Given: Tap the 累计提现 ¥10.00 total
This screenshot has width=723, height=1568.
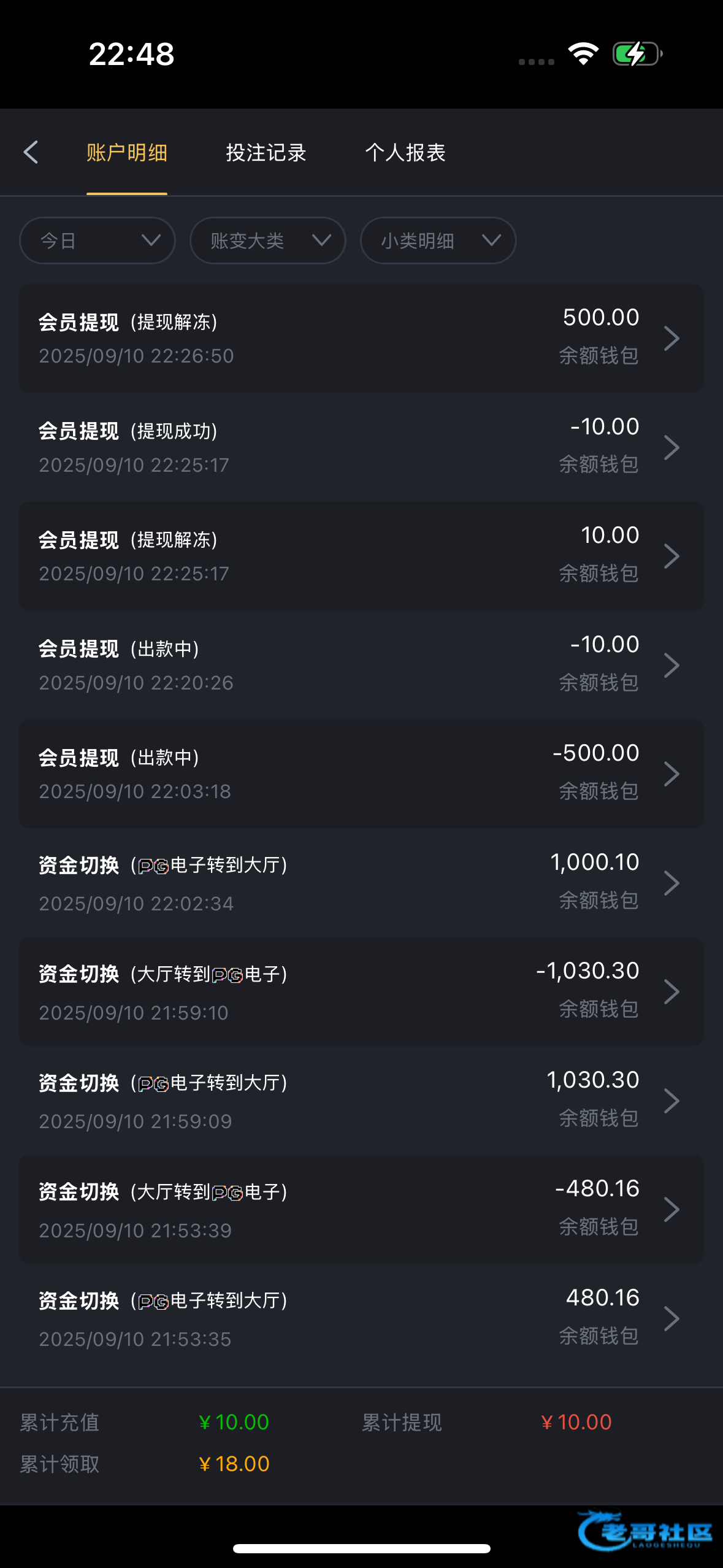Looking at the screenshot, I should (576, 1422).
